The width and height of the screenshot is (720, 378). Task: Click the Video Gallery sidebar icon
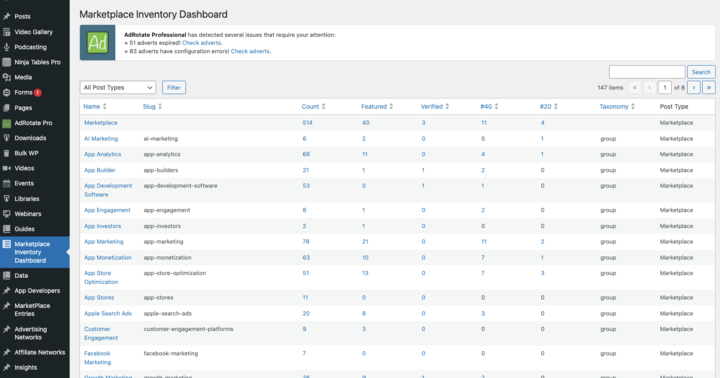(x=6, y=32)
